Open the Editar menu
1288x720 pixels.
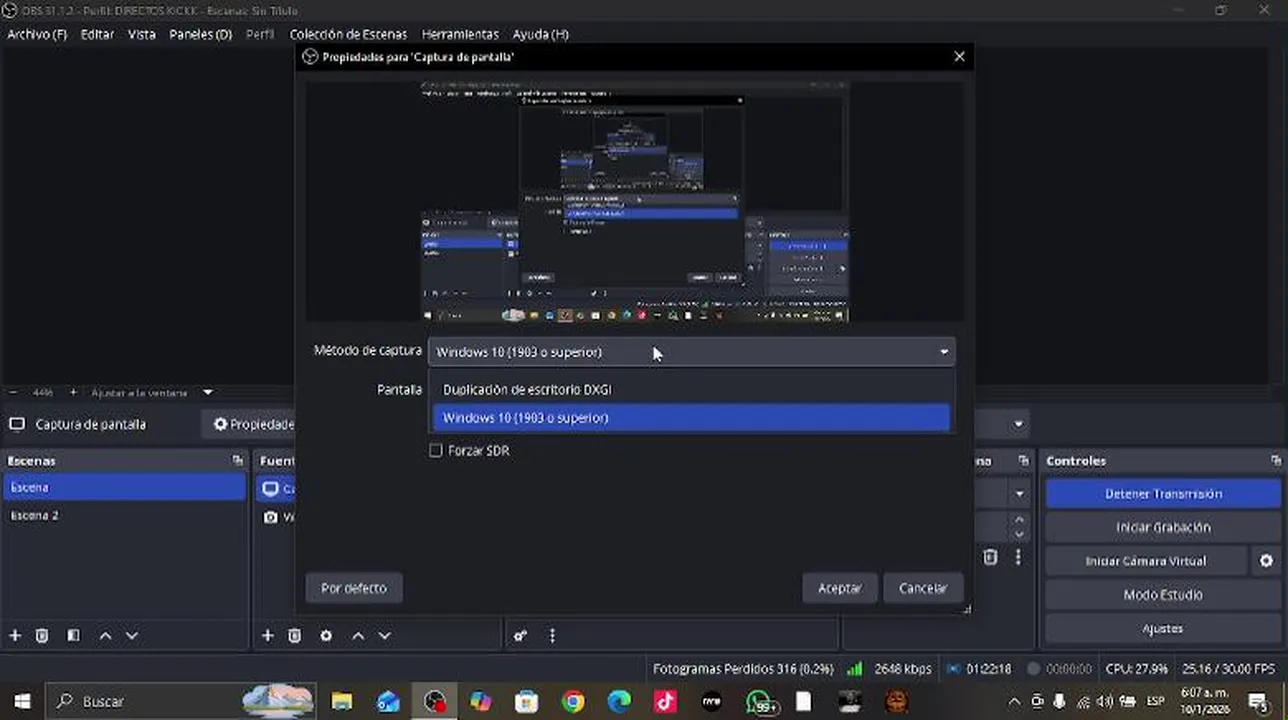[x=97, y=34]
